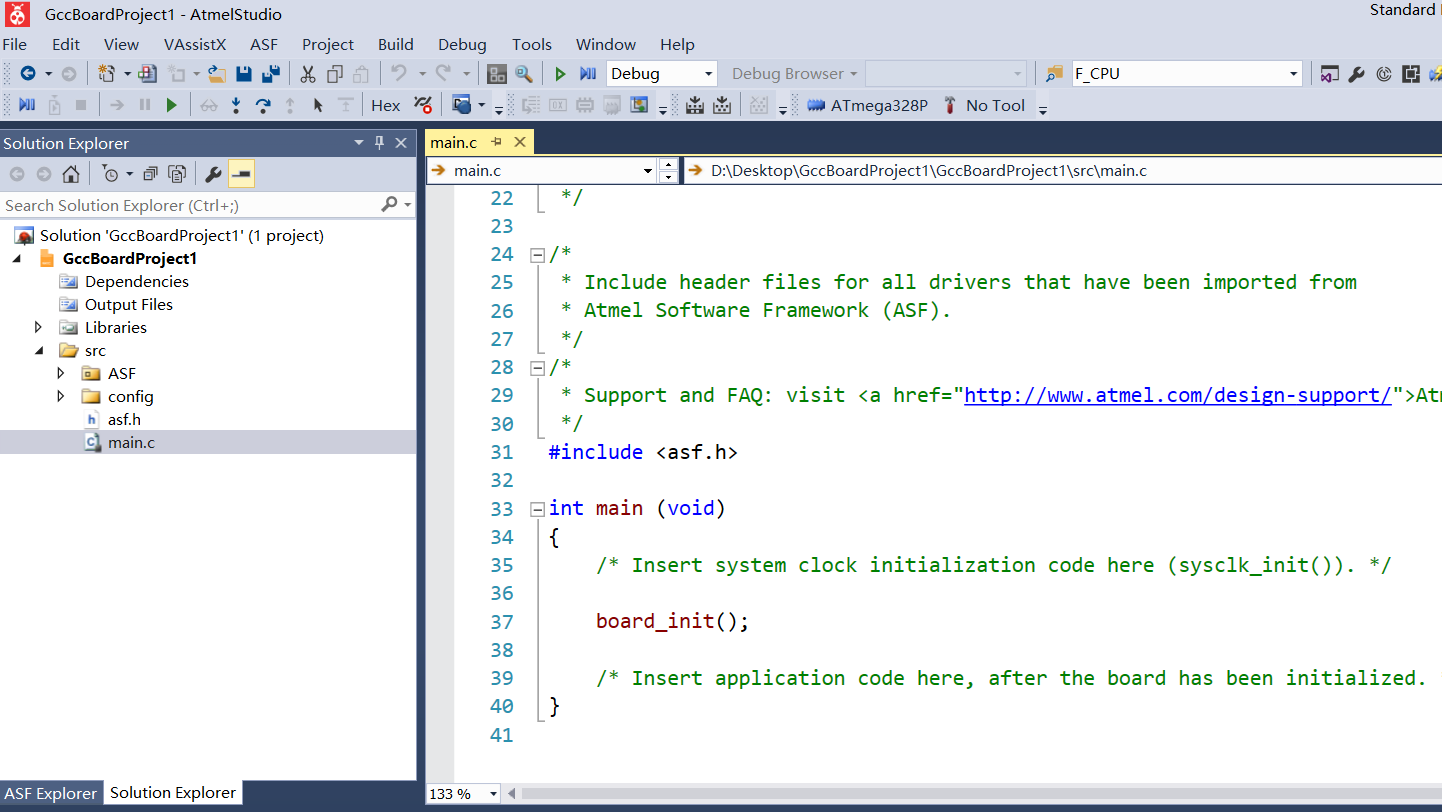
Task: Select Dependencies tree item
Action: (137, 281)
